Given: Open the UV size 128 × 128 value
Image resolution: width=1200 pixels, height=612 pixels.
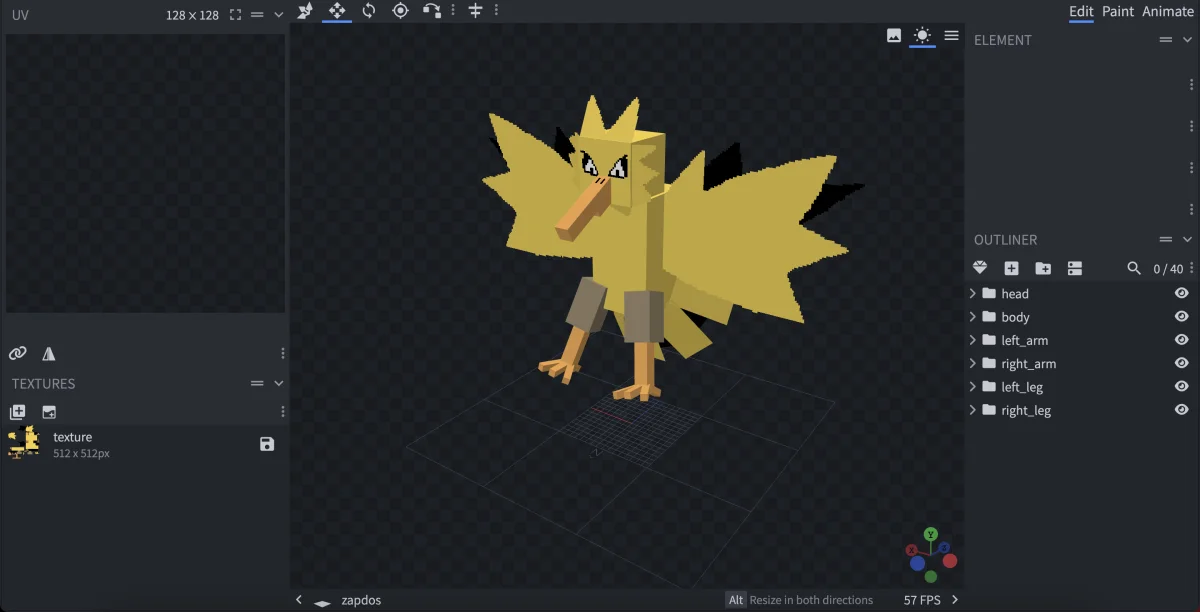Looking at the screenshot, I should pyautogui.click(x=192, y=15).
